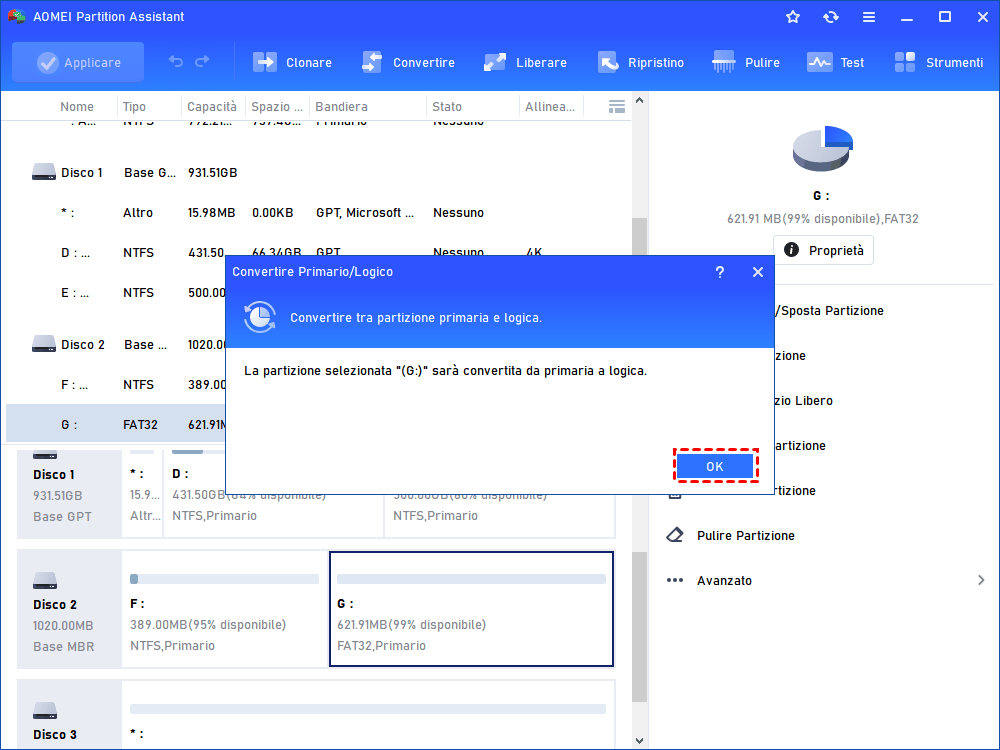Select the Disco 2 block in disk map
Image resolution: width=1000 pixels, height=750 pixels.
[69, 610]
